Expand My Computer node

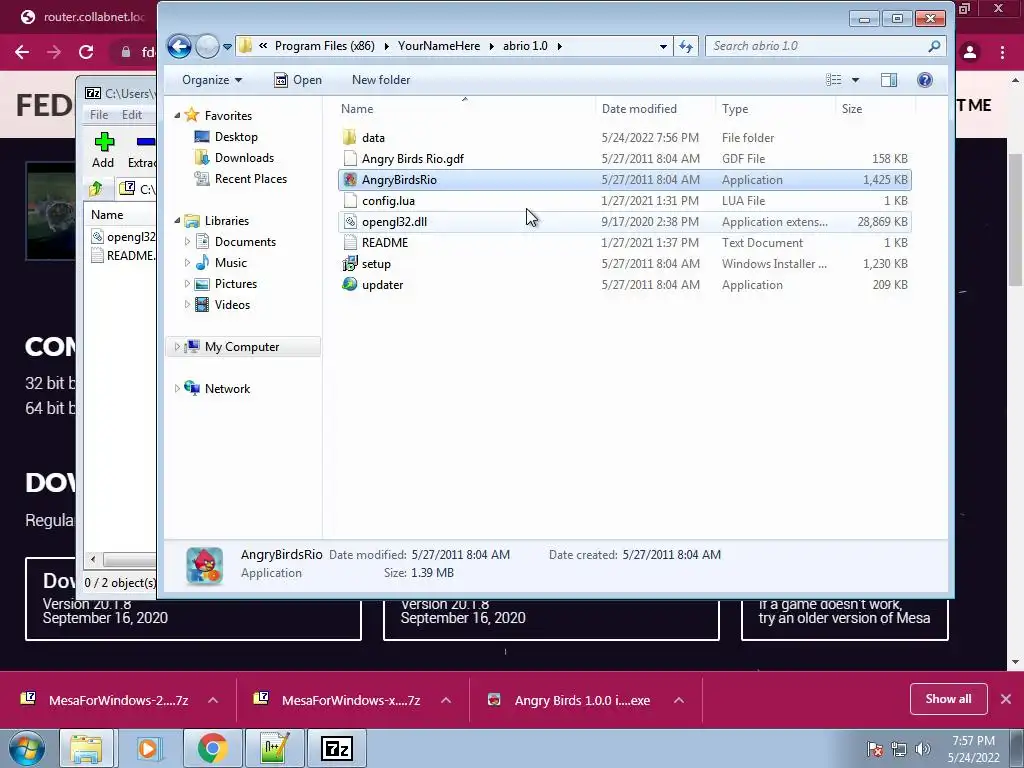click(177, 347)
